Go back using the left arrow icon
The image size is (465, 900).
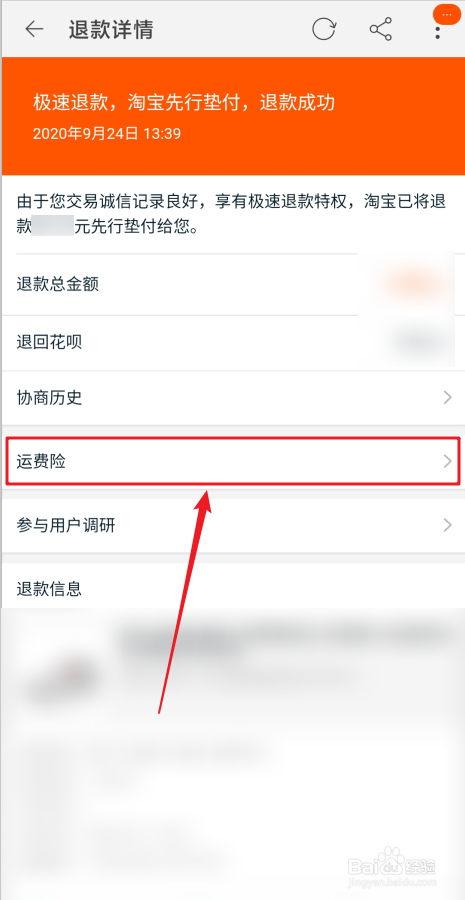tap(34, 29)
